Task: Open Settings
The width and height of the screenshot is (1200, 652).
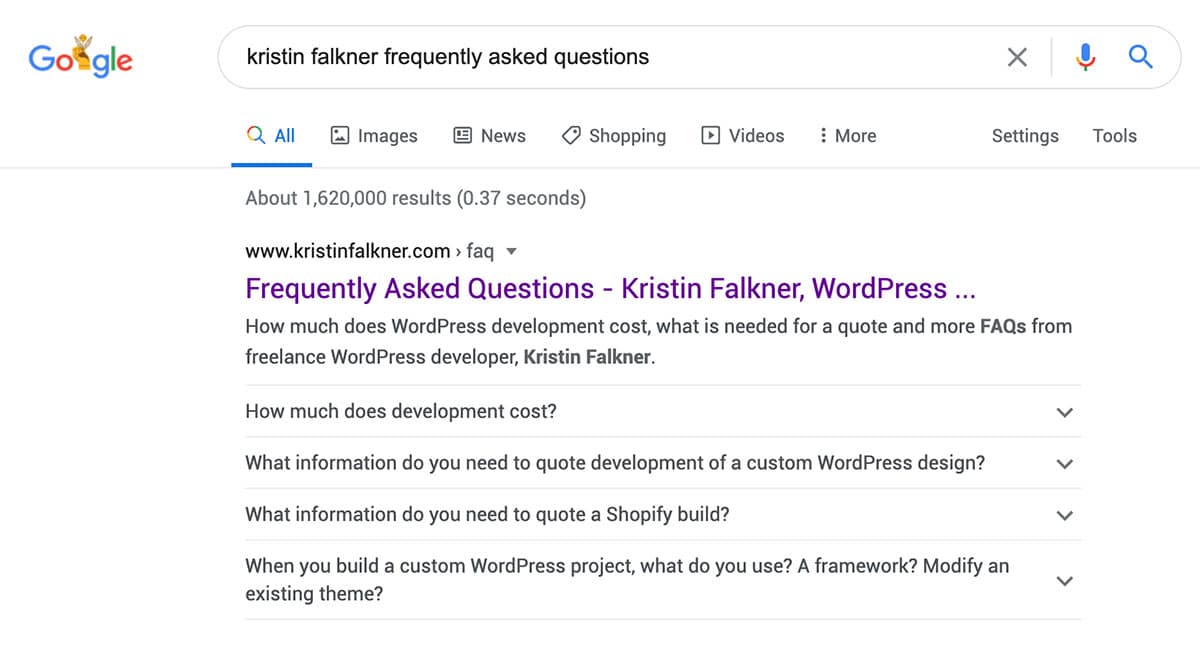Action: (x=1025, y=136)
